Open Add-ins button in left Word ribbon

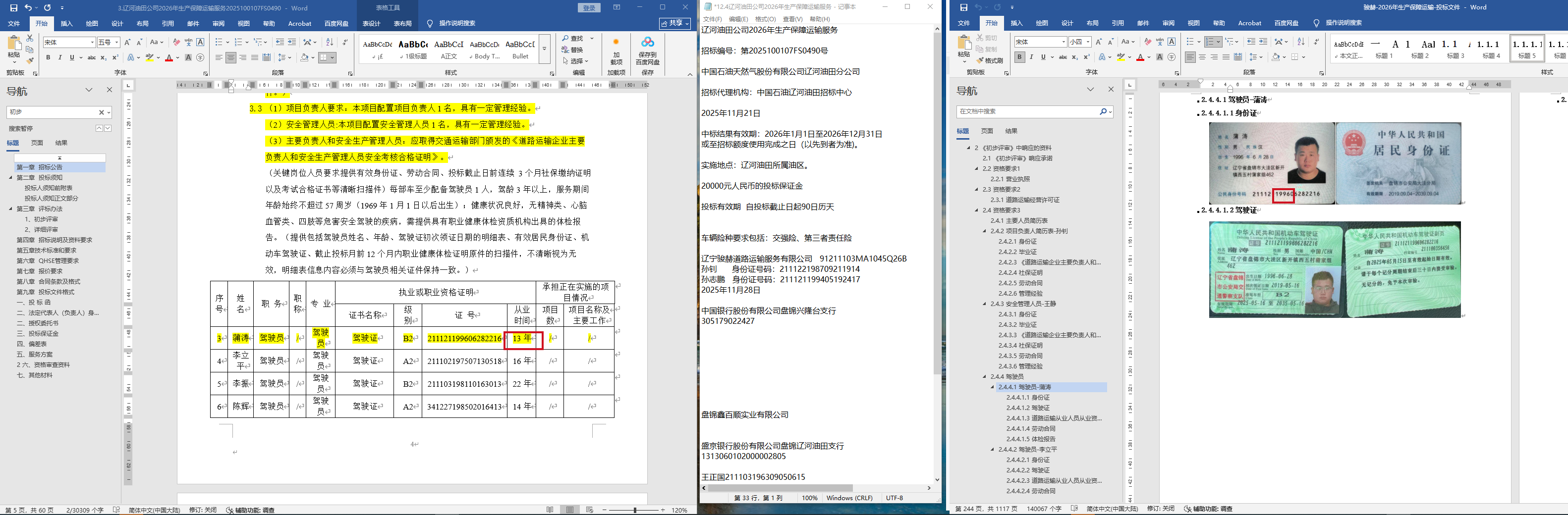coord(616,50)
